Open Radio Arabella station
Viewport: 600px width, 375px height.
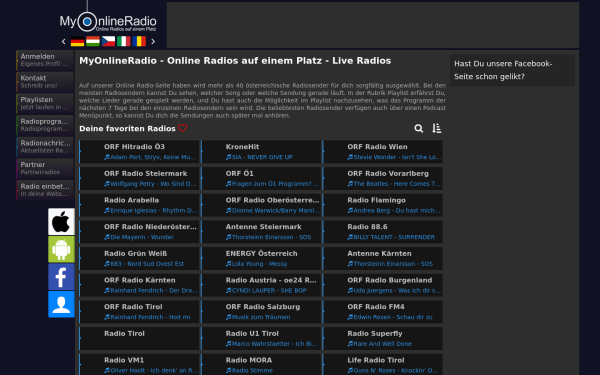[139, 205]
